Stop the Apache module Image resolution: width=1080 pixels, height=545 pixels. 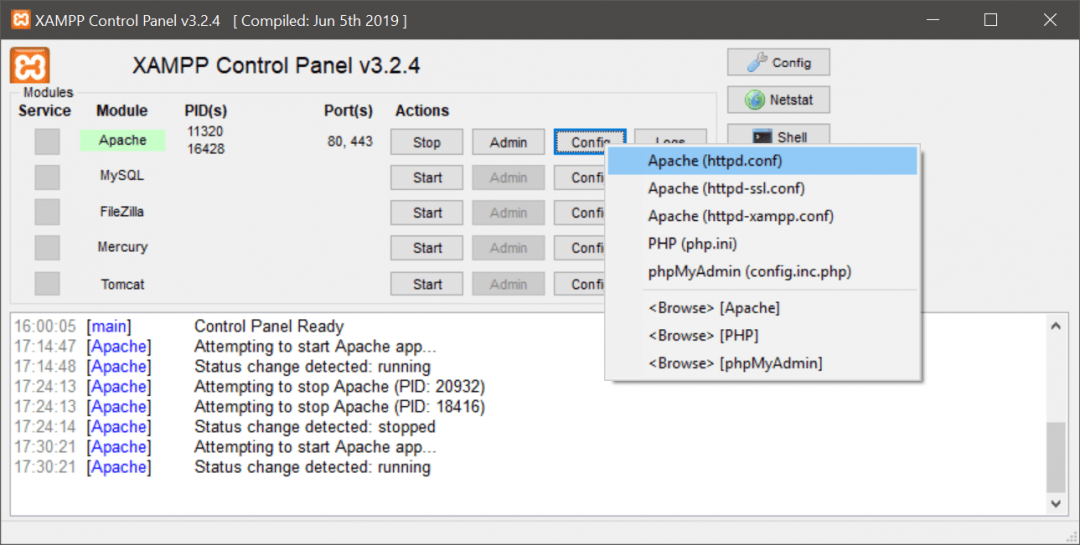(427, 142)
